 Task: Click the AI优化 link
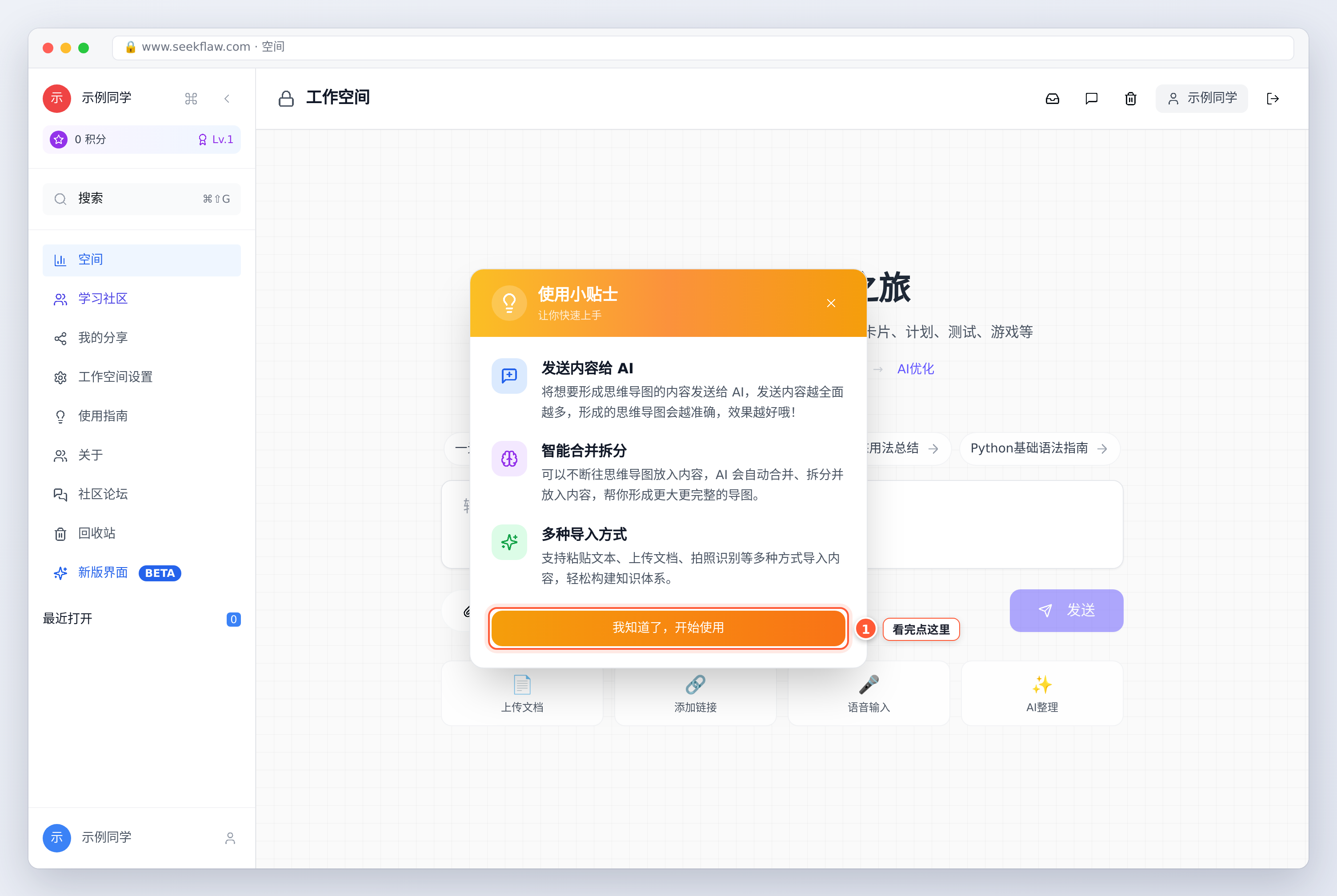coord(915,369)
